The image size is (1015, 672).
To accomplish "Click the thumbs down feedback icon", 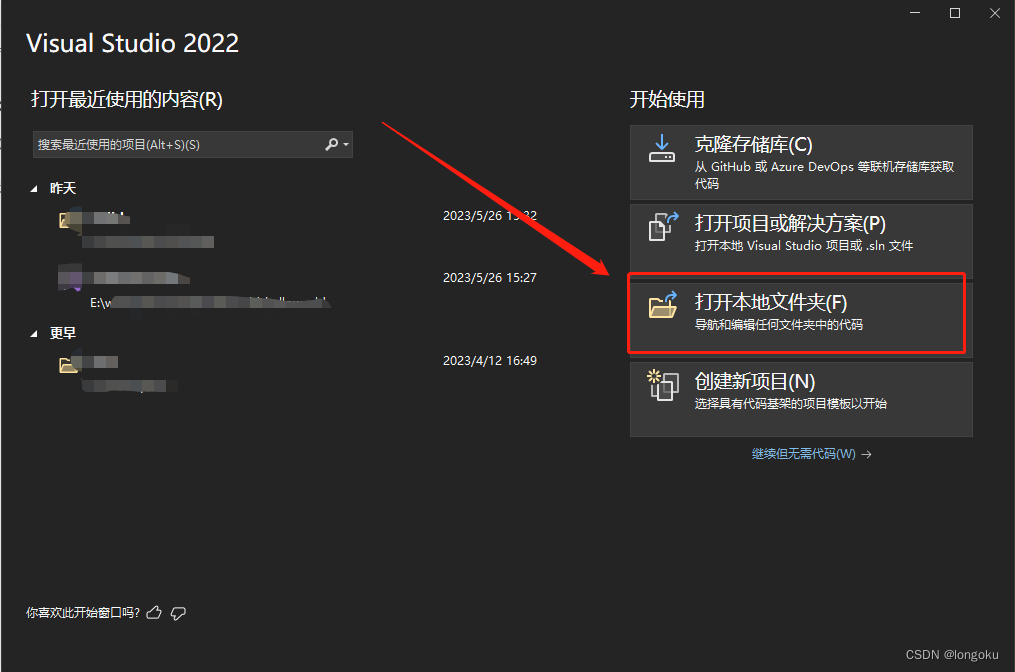I will (178, 613).
